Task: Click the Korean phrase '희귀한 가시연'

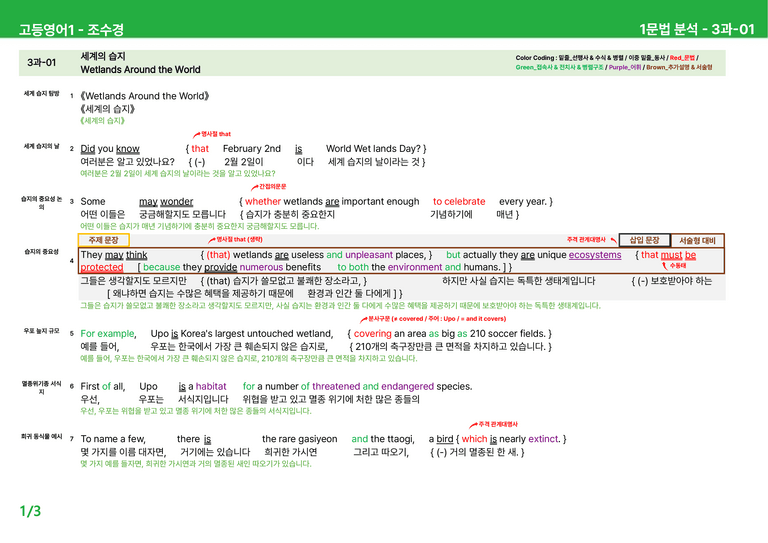Action: point(290,452)
